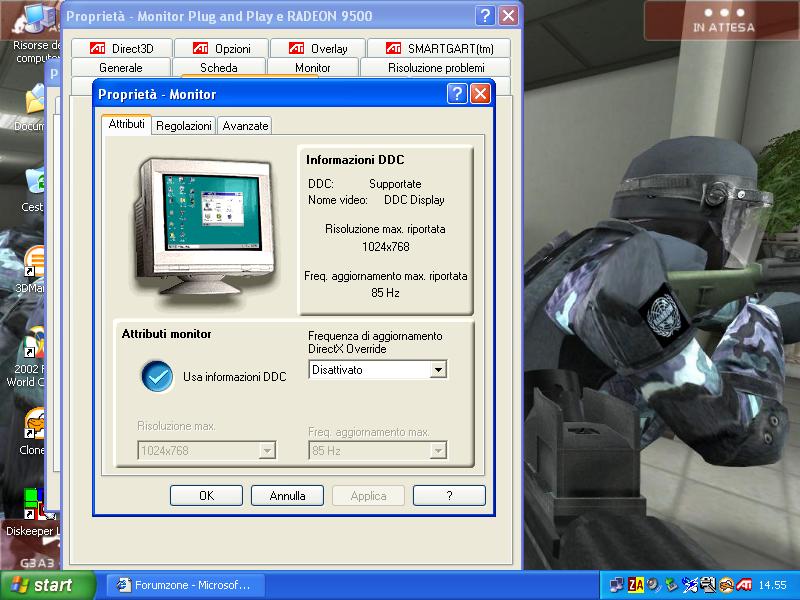This screenshot has height=600, width=800.
Task: Open the ZoneAlarm ZA tray icon
Action: [x=635, y=585]
